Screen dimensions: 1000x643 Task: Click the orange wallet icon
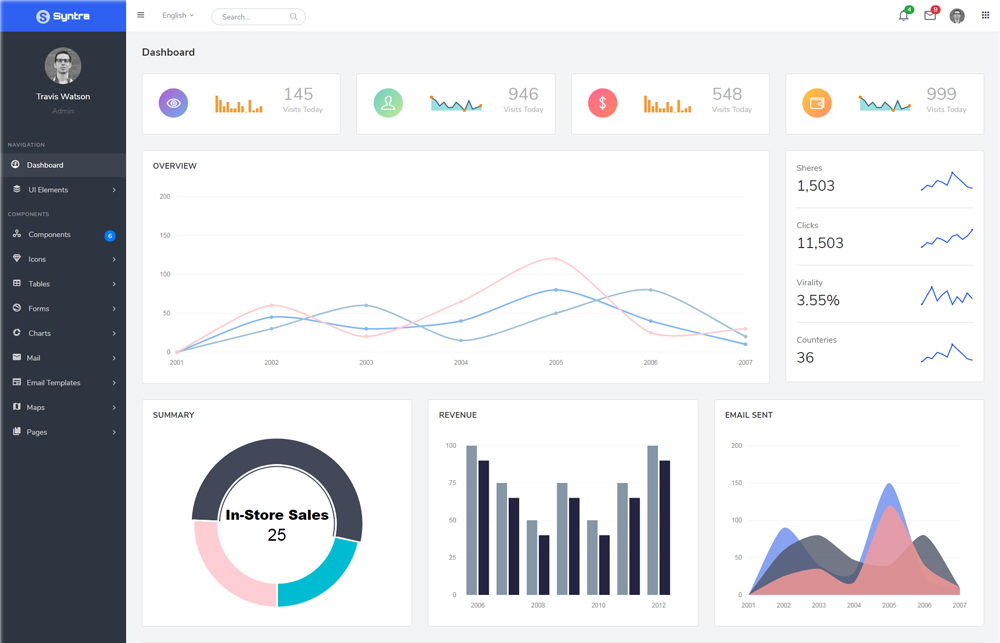[817, 103]
